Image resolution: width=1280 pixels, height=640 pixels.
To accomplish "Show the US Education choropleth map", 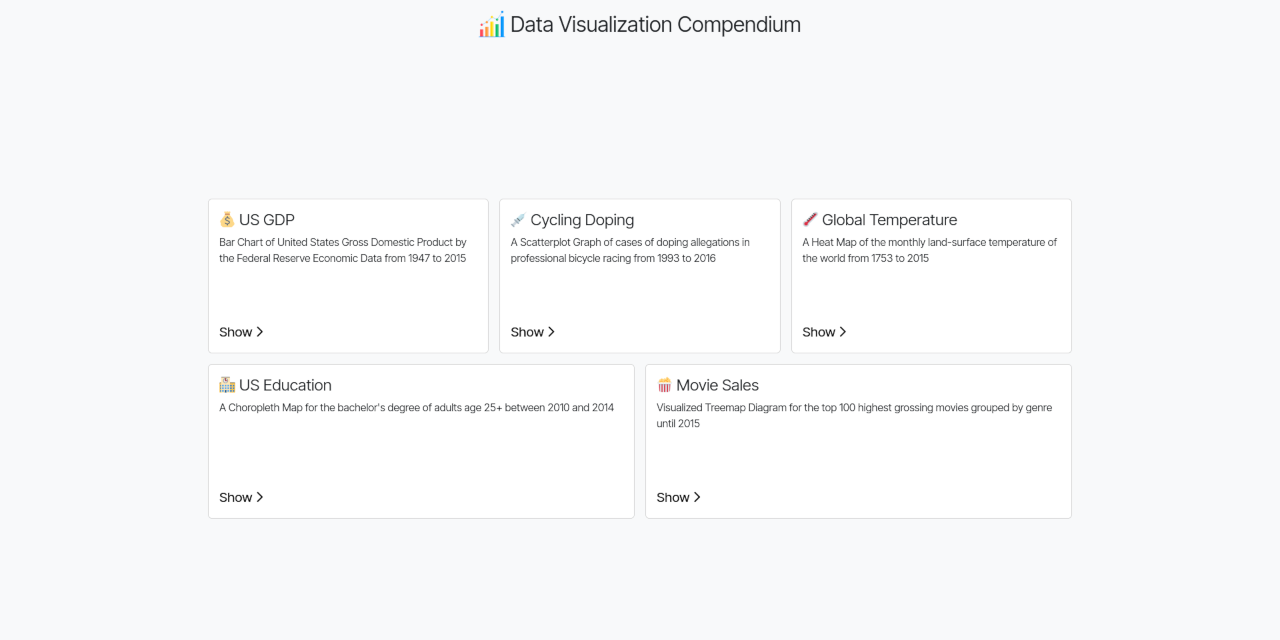I will 235,497.
